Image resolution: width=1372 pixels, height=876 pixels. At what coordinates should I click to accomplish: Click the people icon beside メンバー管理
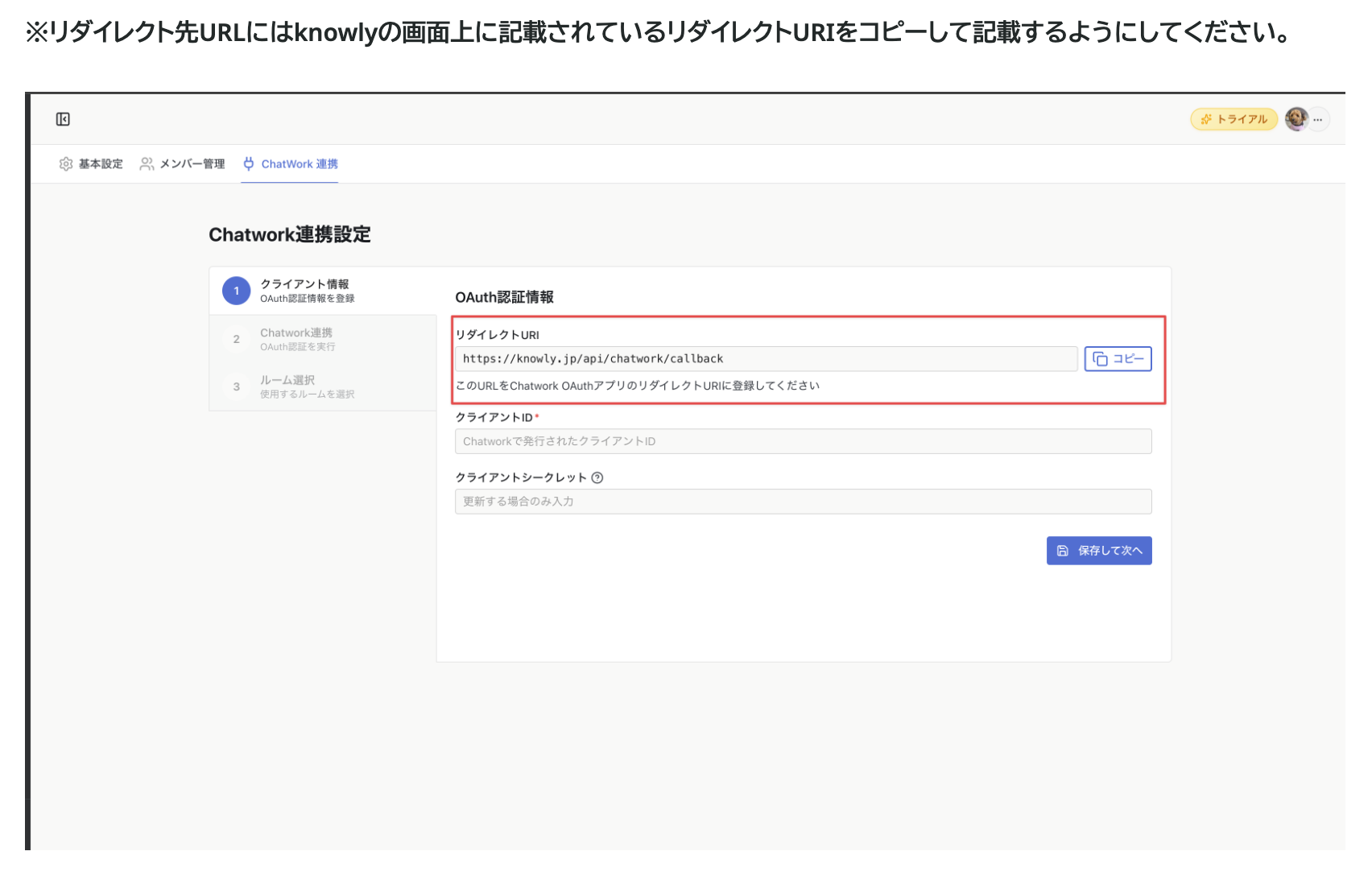[147, 163]
